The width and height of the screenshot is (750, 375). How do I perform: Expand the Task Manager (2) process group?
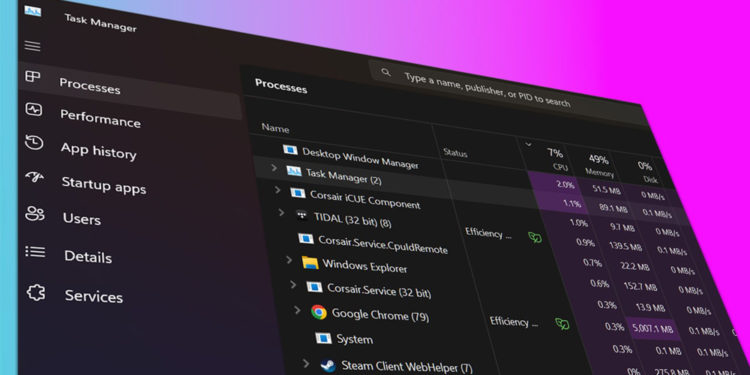[274, 167]
